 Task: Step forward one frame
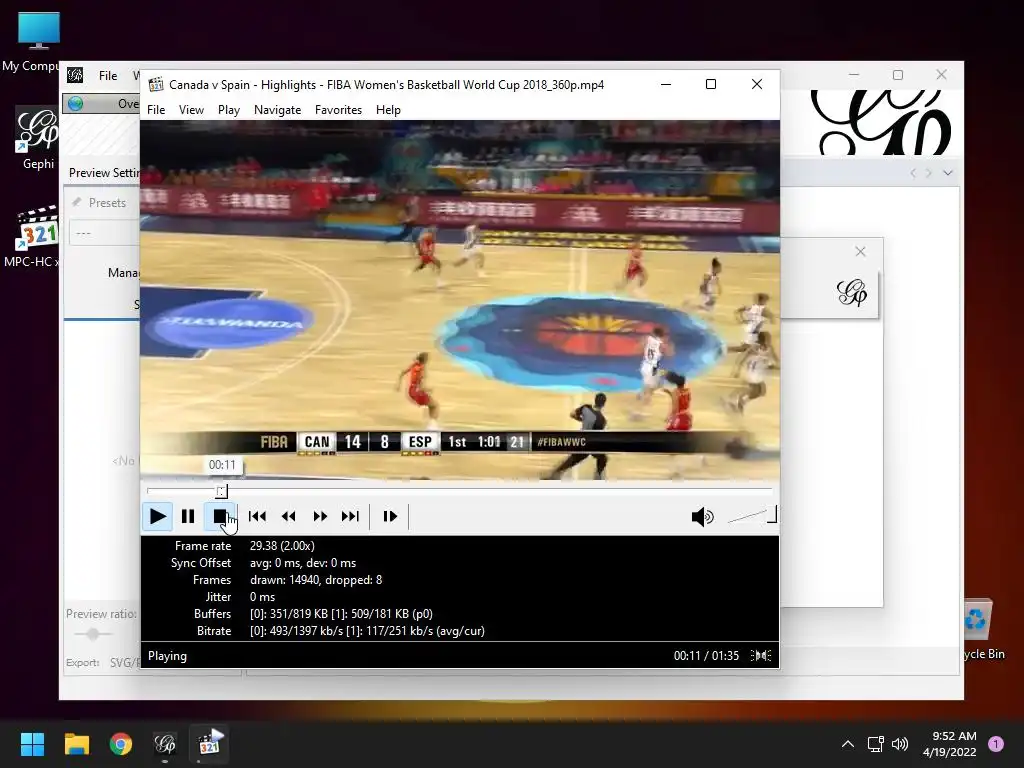click(x=390, y=517)
